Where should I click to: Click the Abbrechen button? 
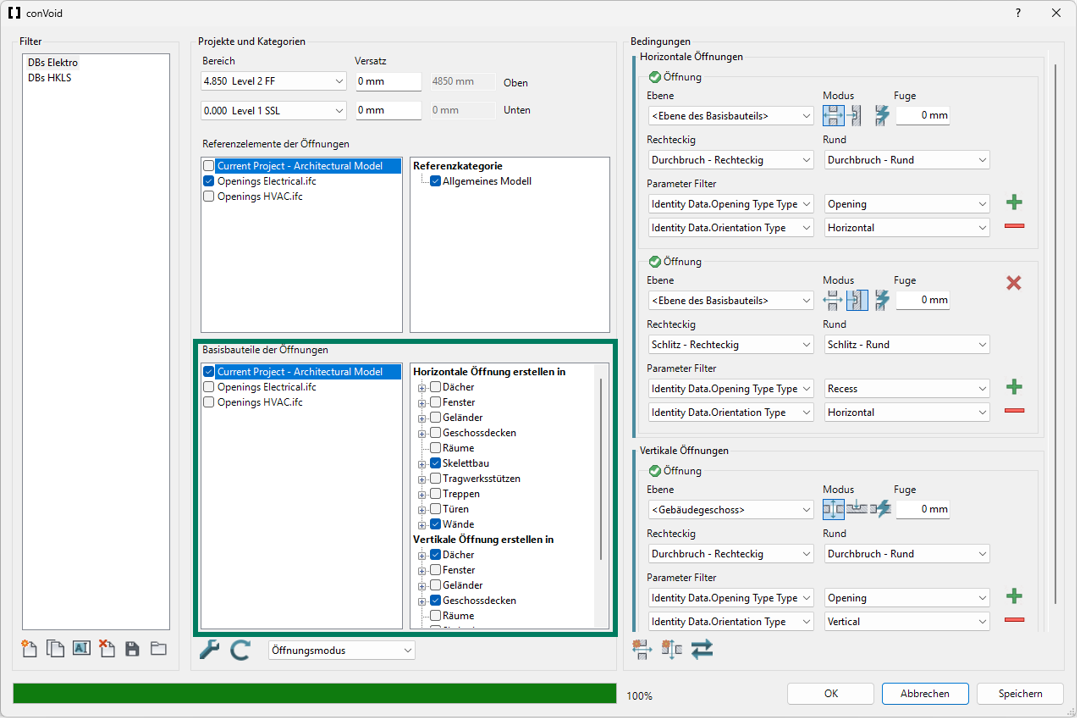(925, 695)
